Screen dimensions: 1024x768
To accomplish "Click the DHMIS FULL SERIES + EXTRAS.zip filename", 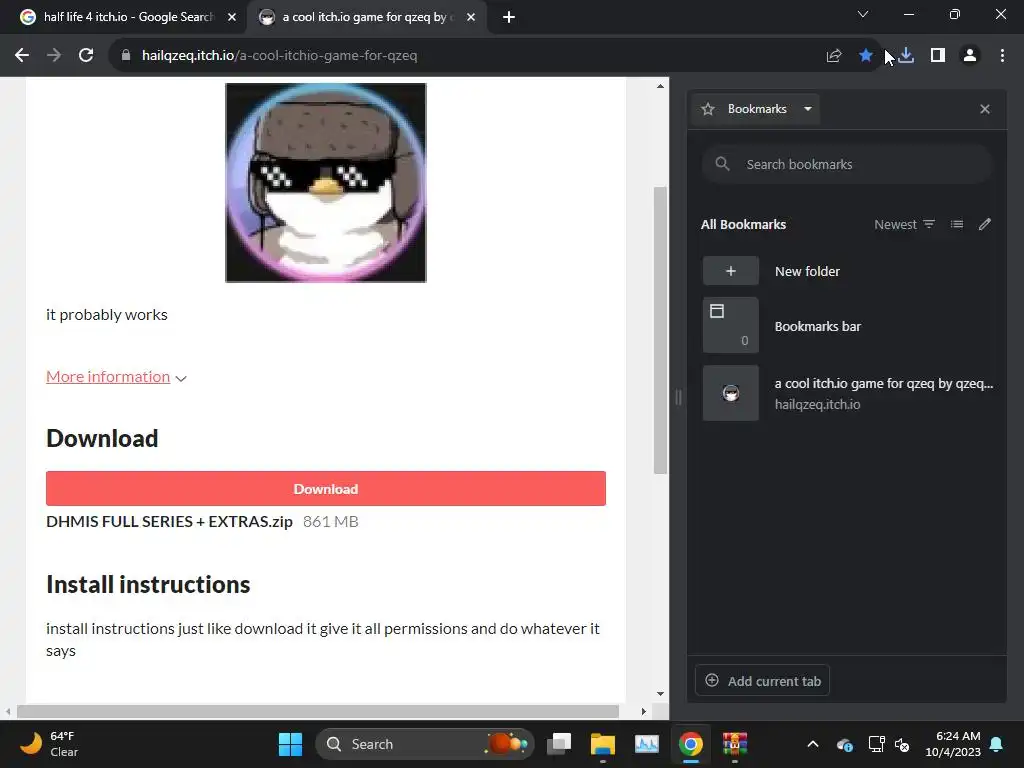I will tap(169, 521).
